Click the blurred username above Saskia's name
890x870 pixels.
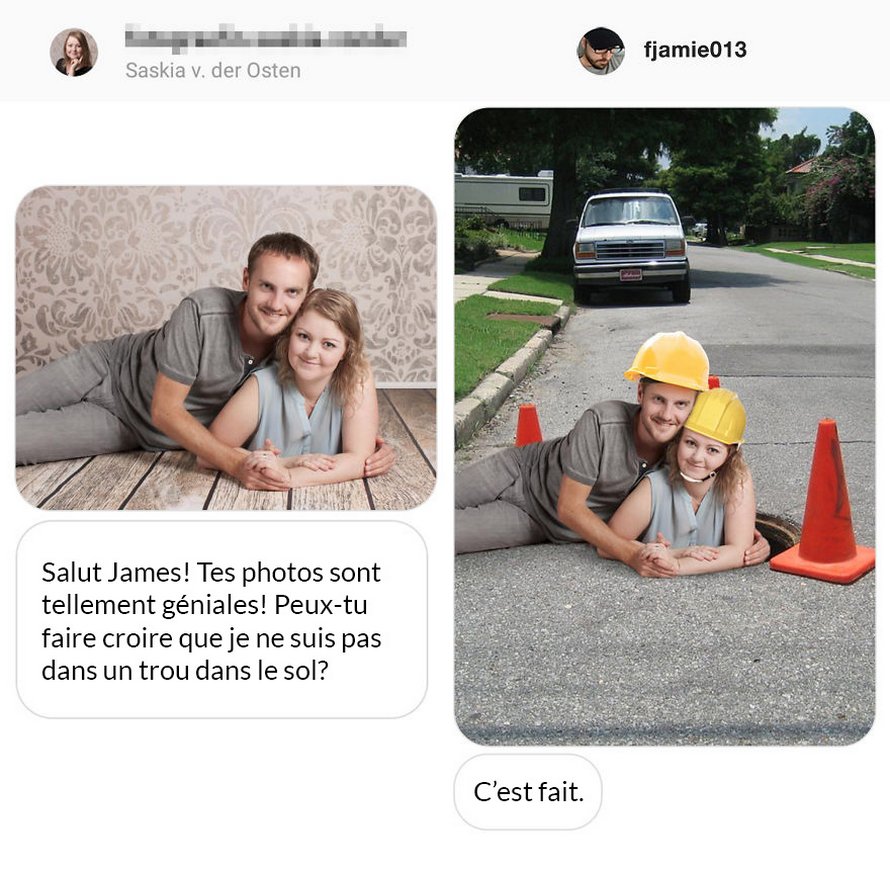pyautogui.click(x=266, y=38)
